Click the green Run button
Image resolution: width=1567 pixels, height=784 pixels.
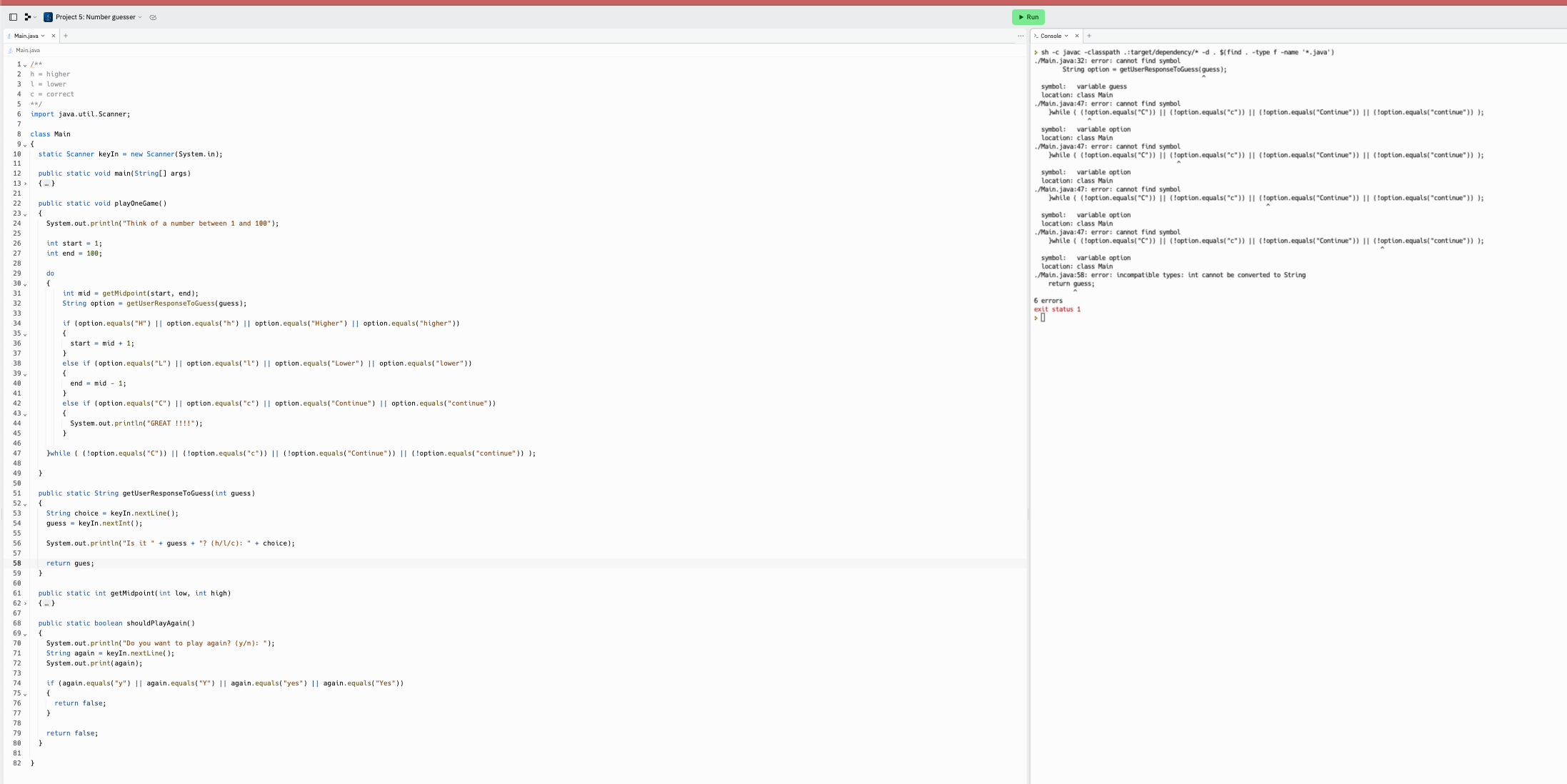pyautogui.click(x=1028, y=16)
